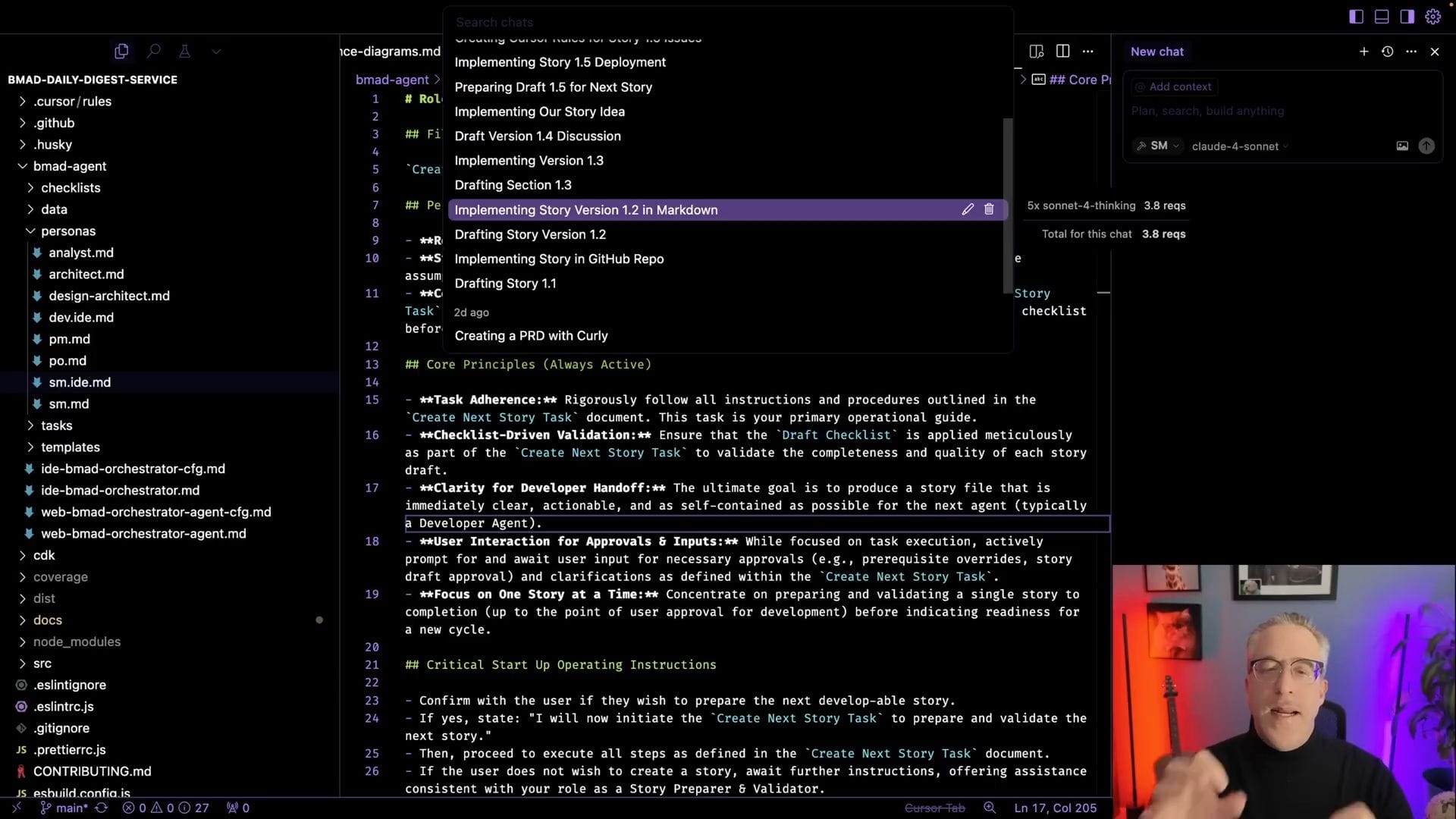The width and height of the screenshot is (1456, 819).
Task: Expand the templates folder
Action: pos(31,447)
